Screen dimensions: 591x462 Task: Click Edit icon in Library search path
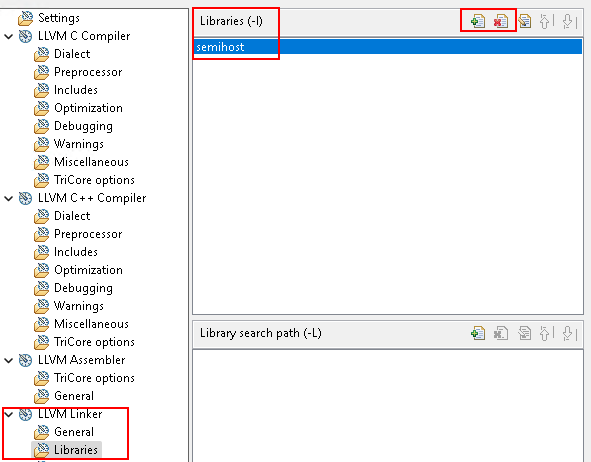[524, 333]
